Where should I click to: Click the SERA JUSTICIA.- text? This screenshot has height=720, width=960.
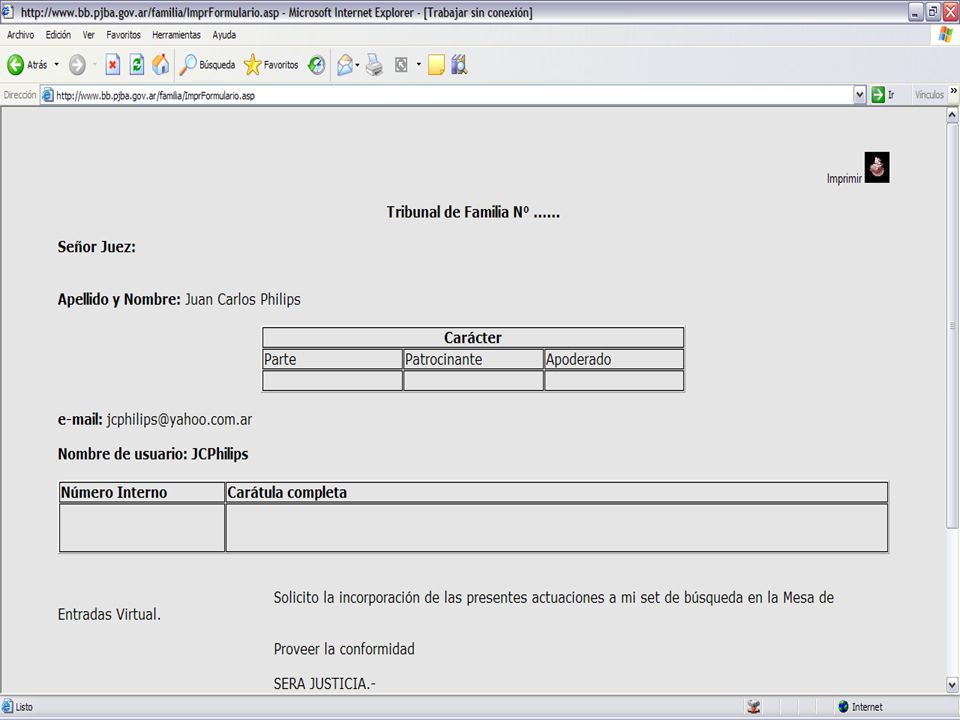324,683
